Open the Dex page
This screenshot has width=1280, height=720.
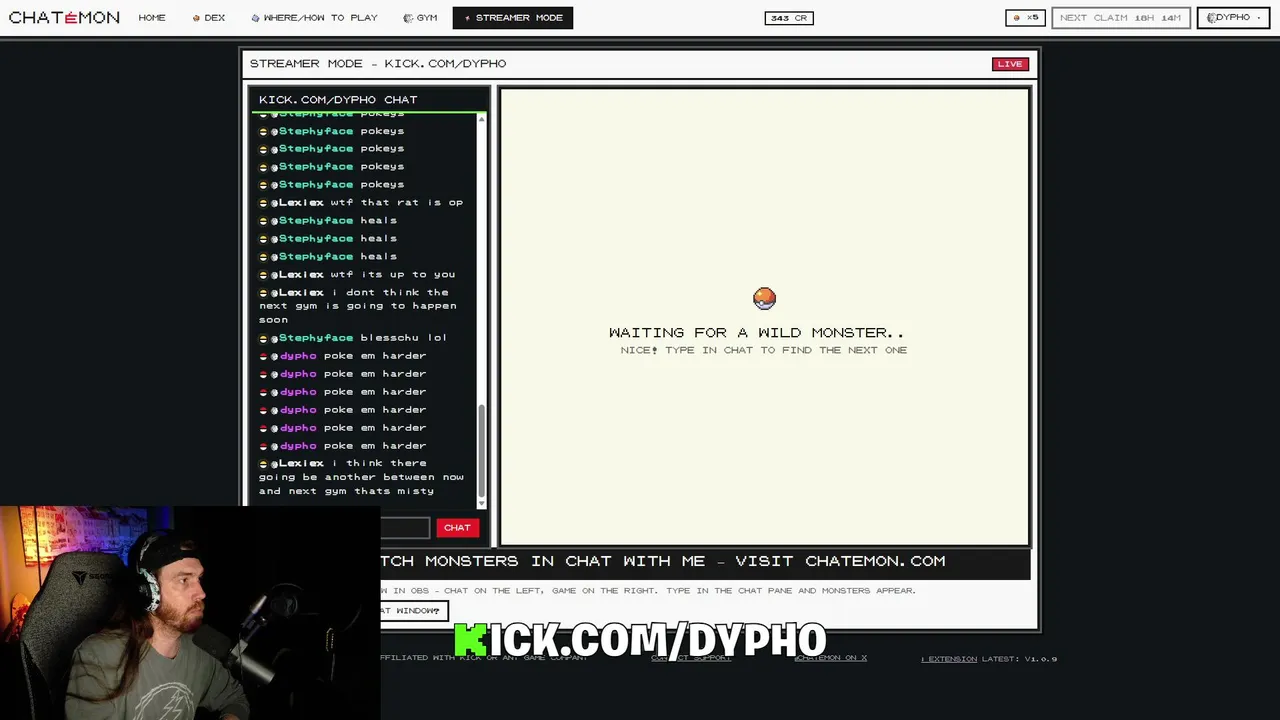pos(209,17)
